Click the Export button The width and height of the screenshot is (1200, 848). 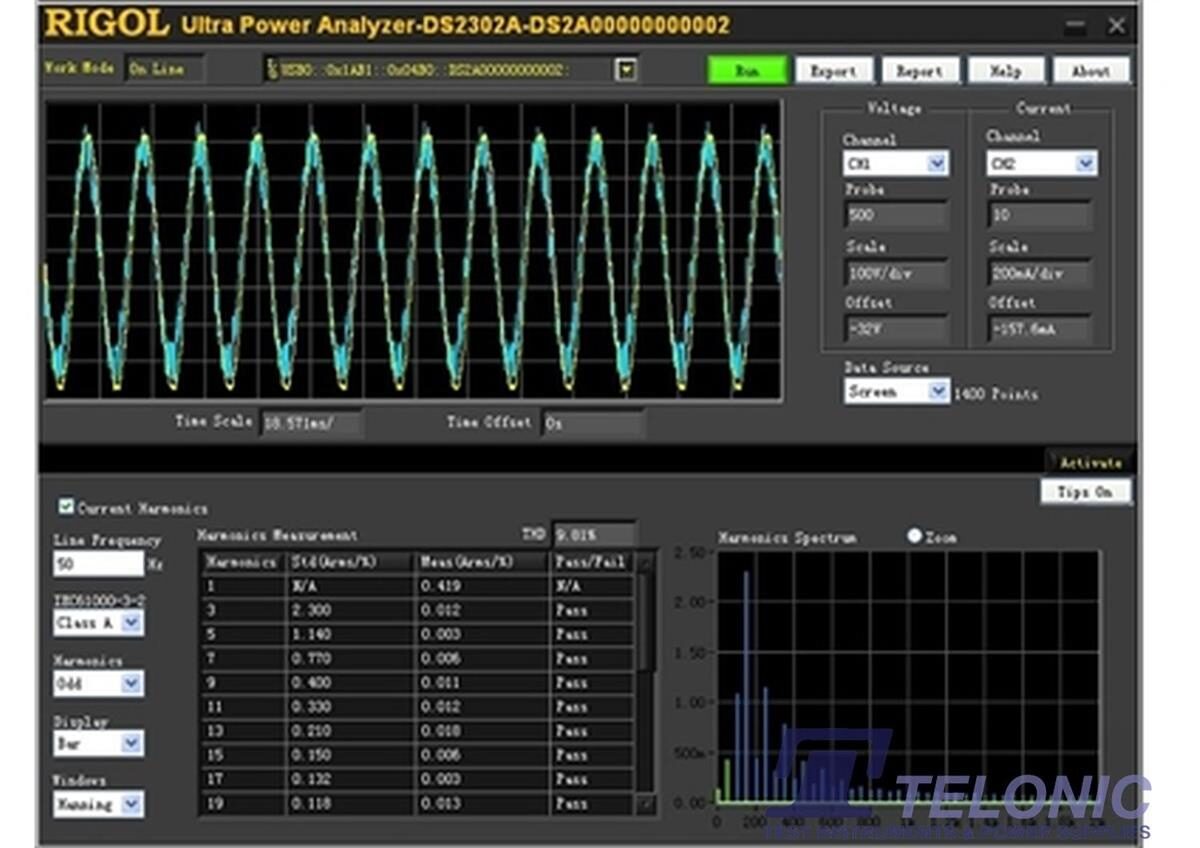(x=834, y=71)
